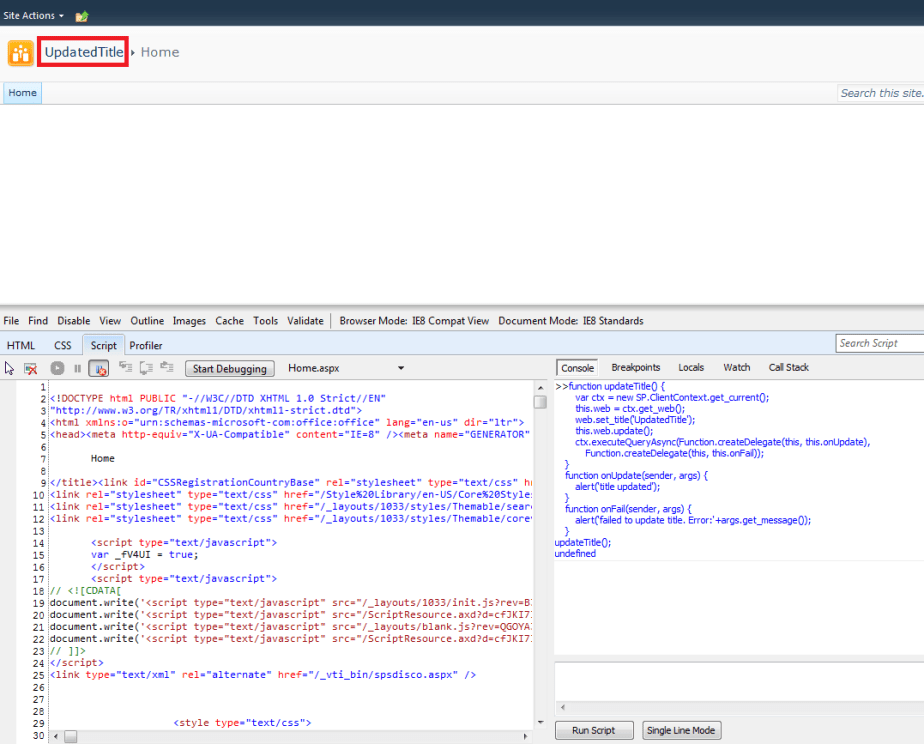Image resolution: width=924 pixels, height=744 pixels.
Task: Toggle Single Line Mode for console
Action: click(681, 730)
